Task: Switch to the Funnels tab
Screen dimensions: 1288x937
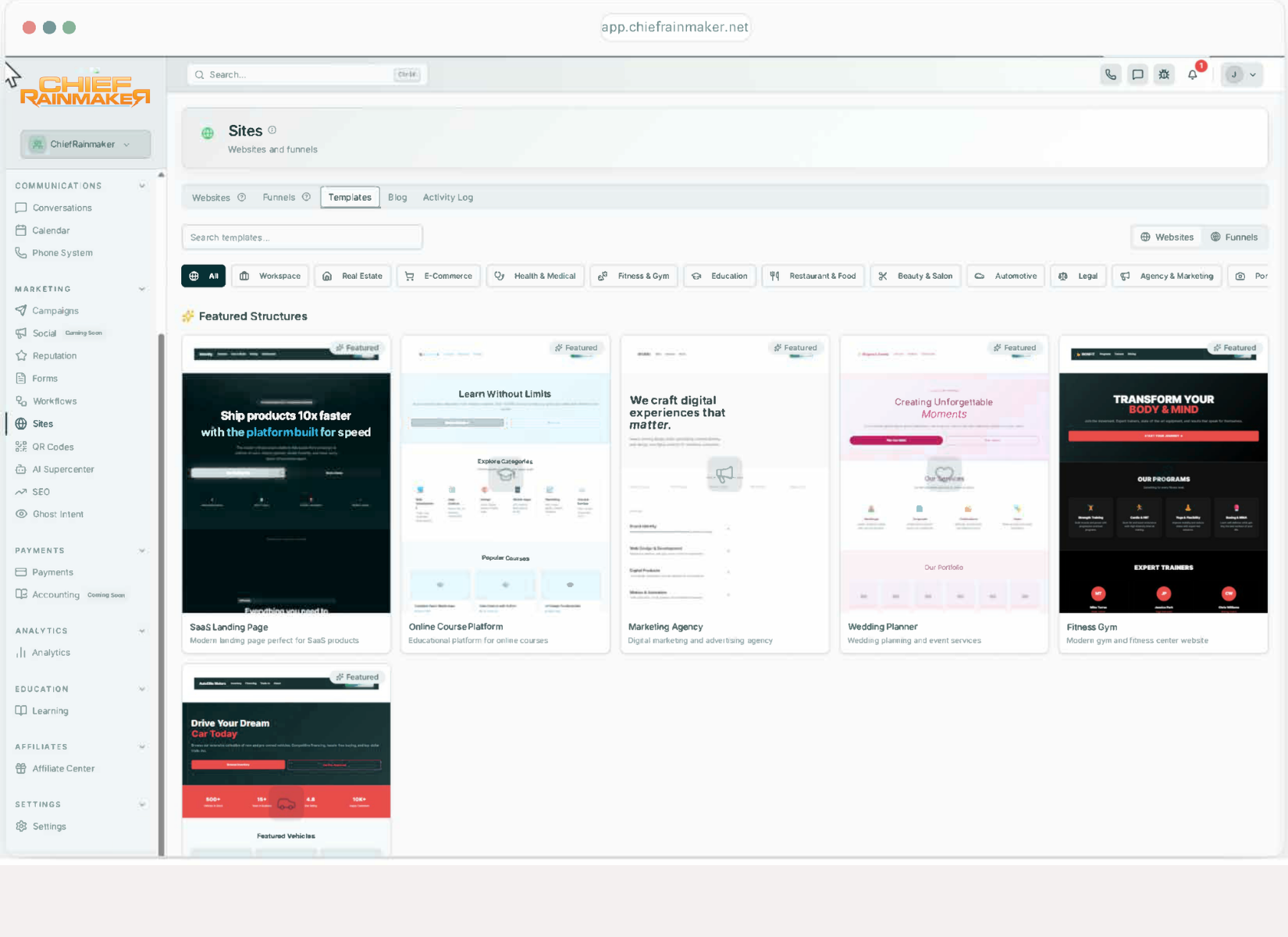Action: [279, 198]
